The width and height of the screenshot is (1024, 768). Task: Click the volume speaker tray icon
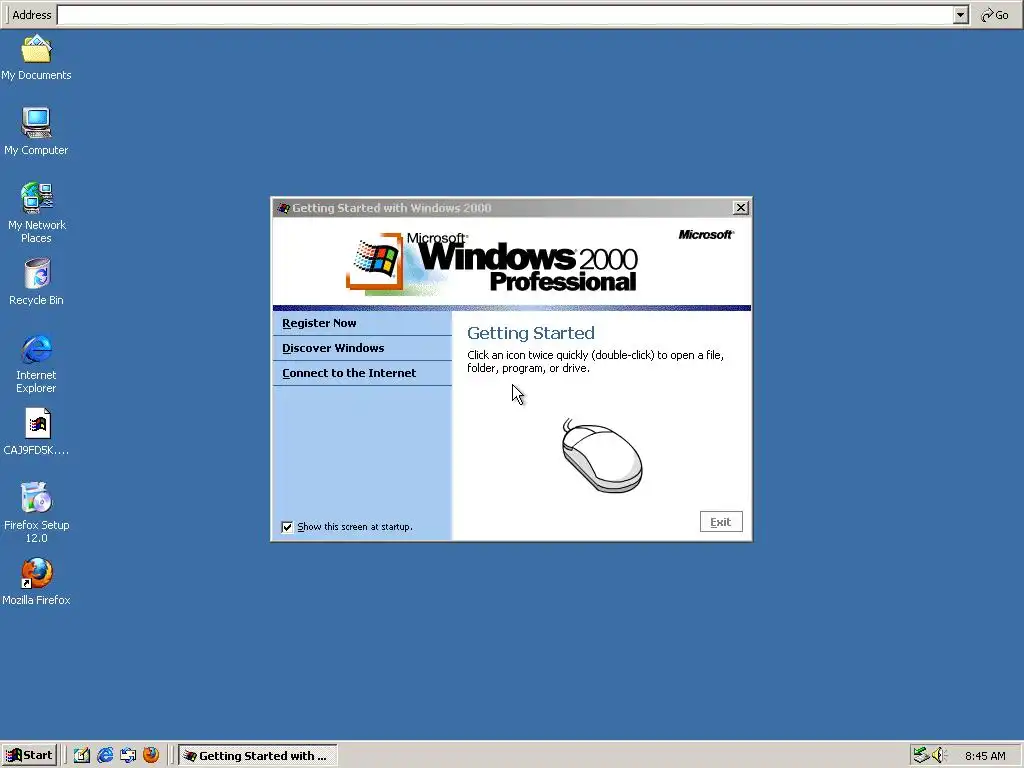tap(938, 755)
